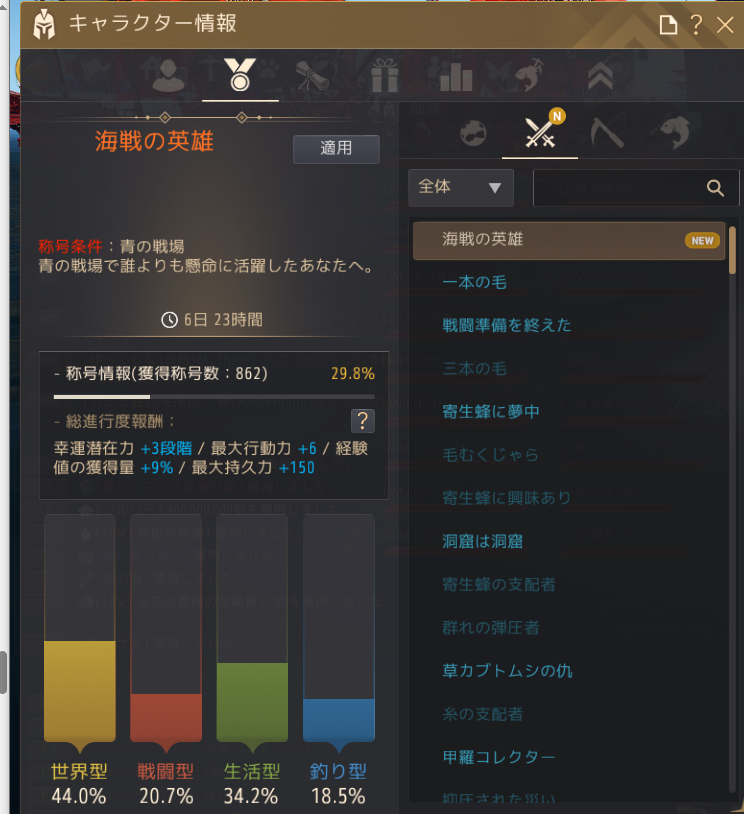744x814 pixels.
Task: Select the 海戦の英雄 title in list
Action: point(569,240)
